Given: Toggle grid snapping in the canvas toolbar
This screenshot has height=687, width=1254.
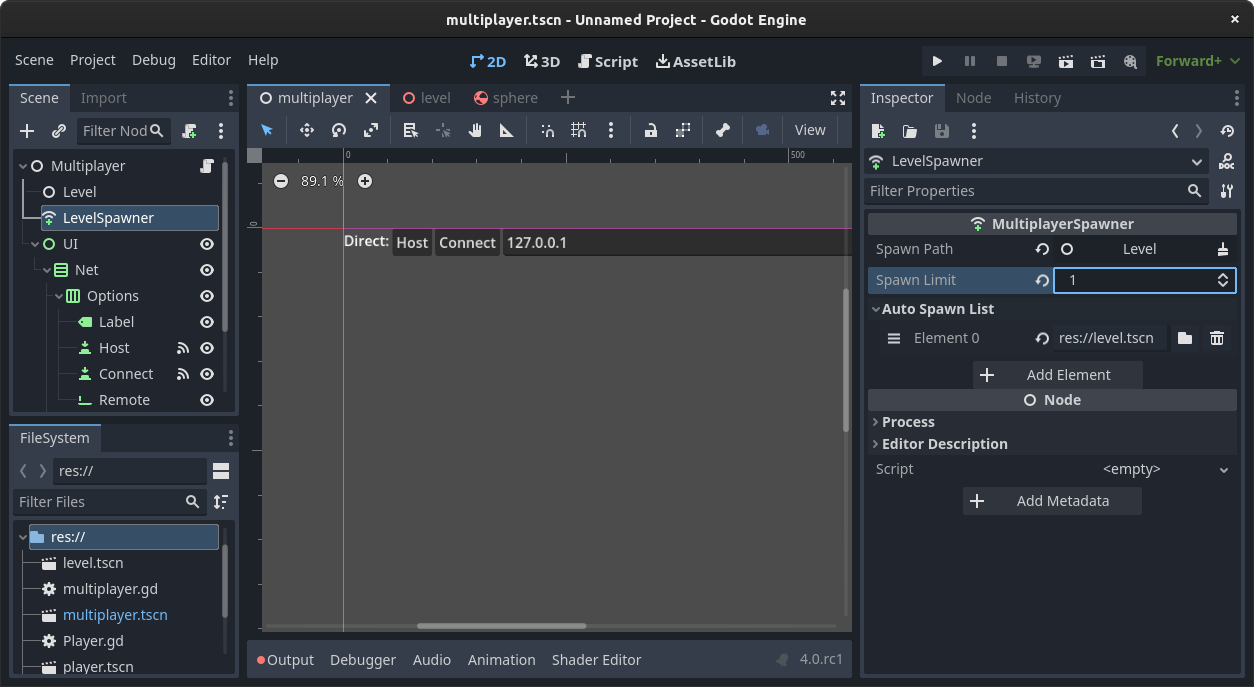Looking at the screenshot, I should [x=578, y=130].
